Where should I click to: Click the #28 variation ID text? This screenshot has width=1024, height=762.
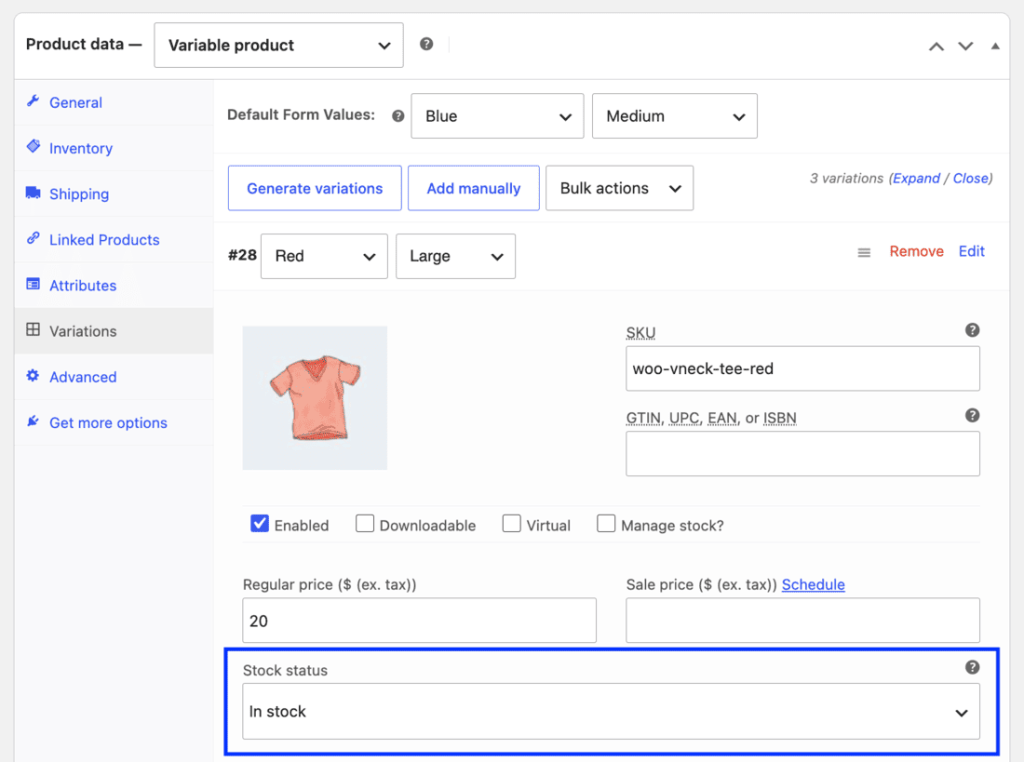[242, 255]
